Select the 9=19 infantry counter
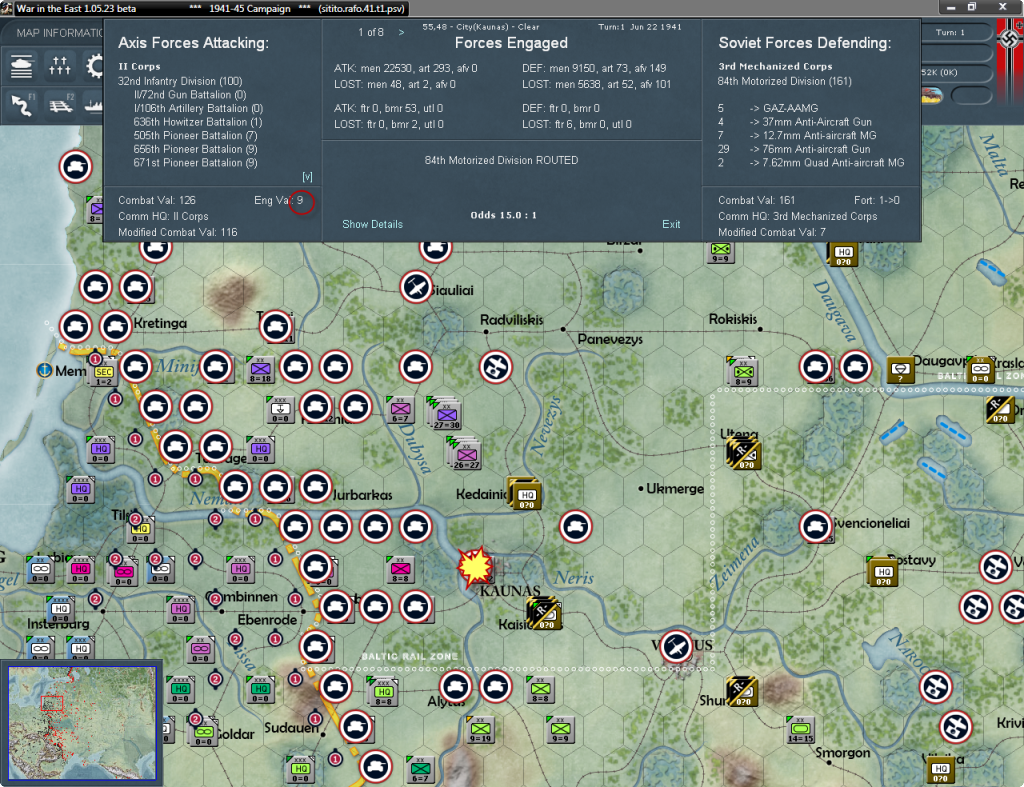This screenshot has height=787, width=1024. 481,730
